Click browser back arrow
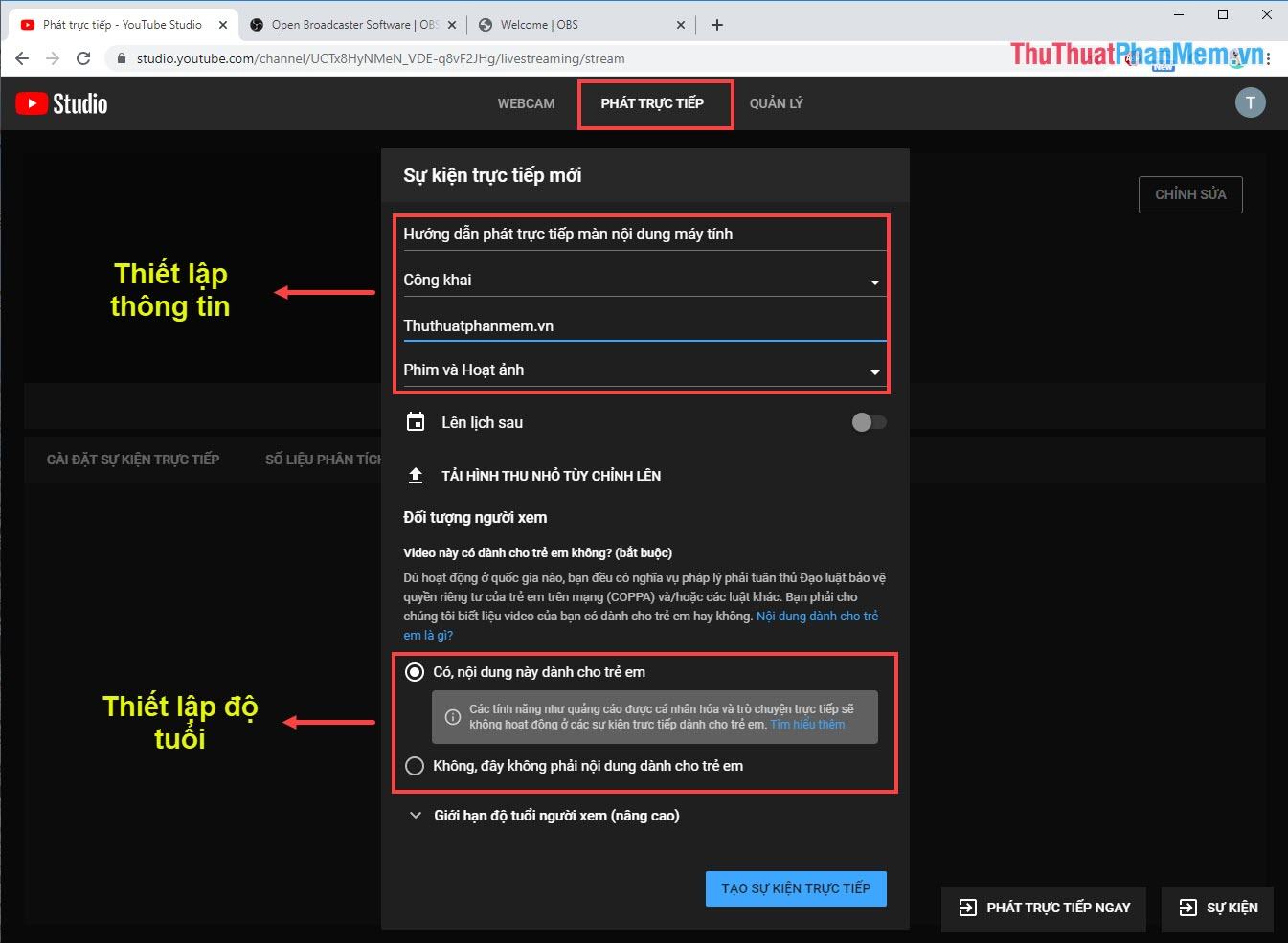1288x943 pixels. coord(22,58)
